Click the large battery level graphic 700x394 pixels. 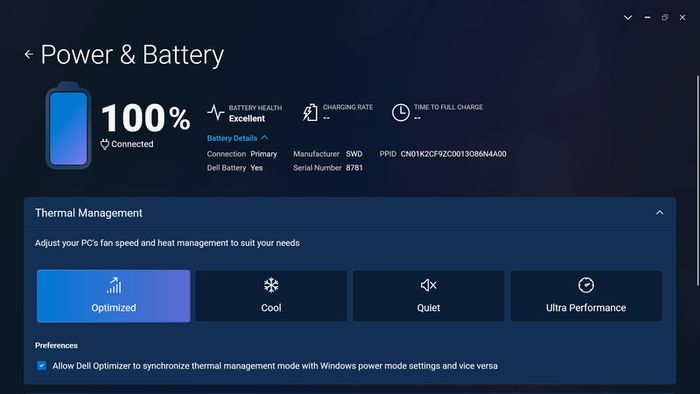(x=68, y=126)
